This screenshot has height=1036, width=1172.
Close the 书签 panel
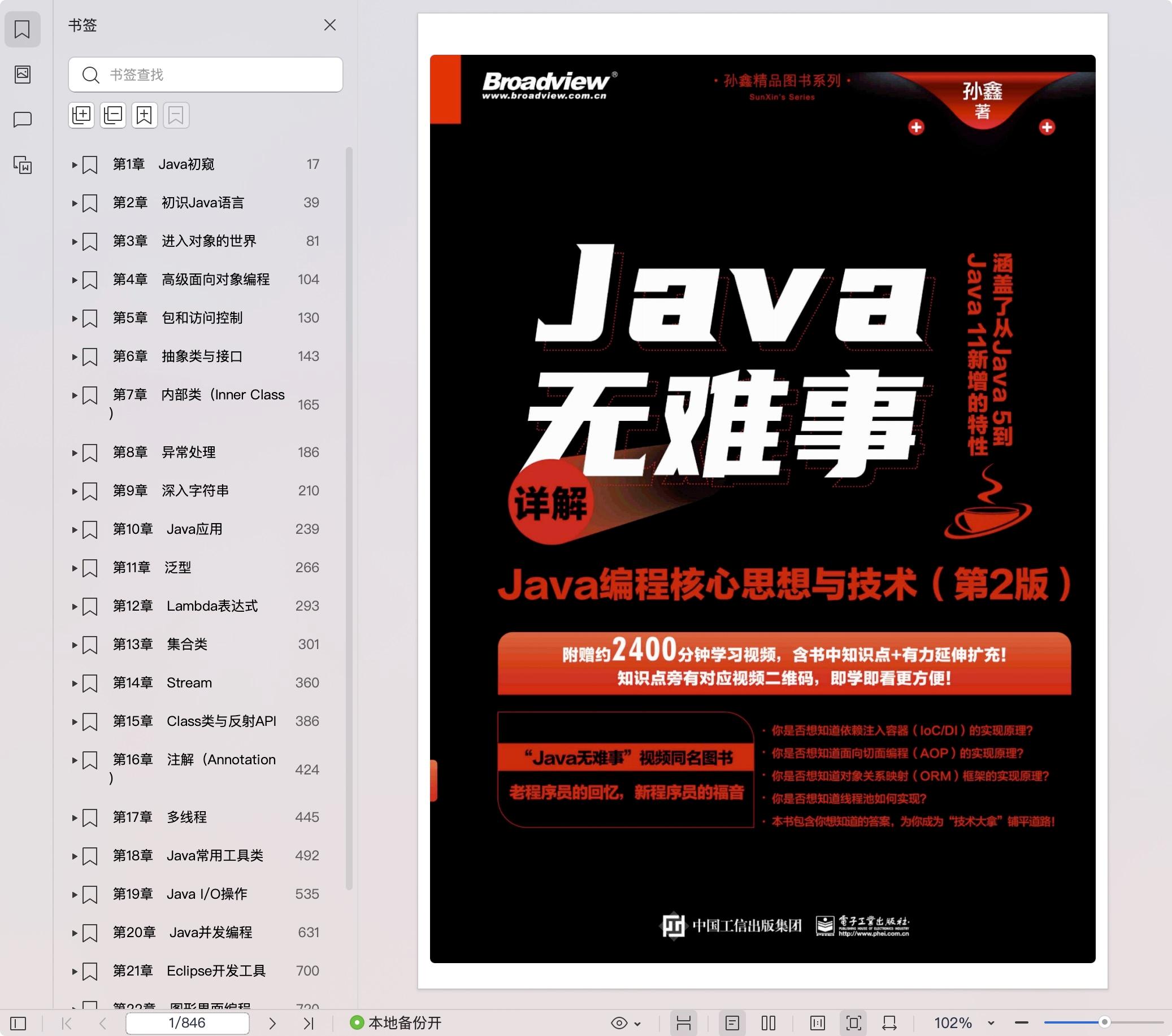click(x=329, y=25)
